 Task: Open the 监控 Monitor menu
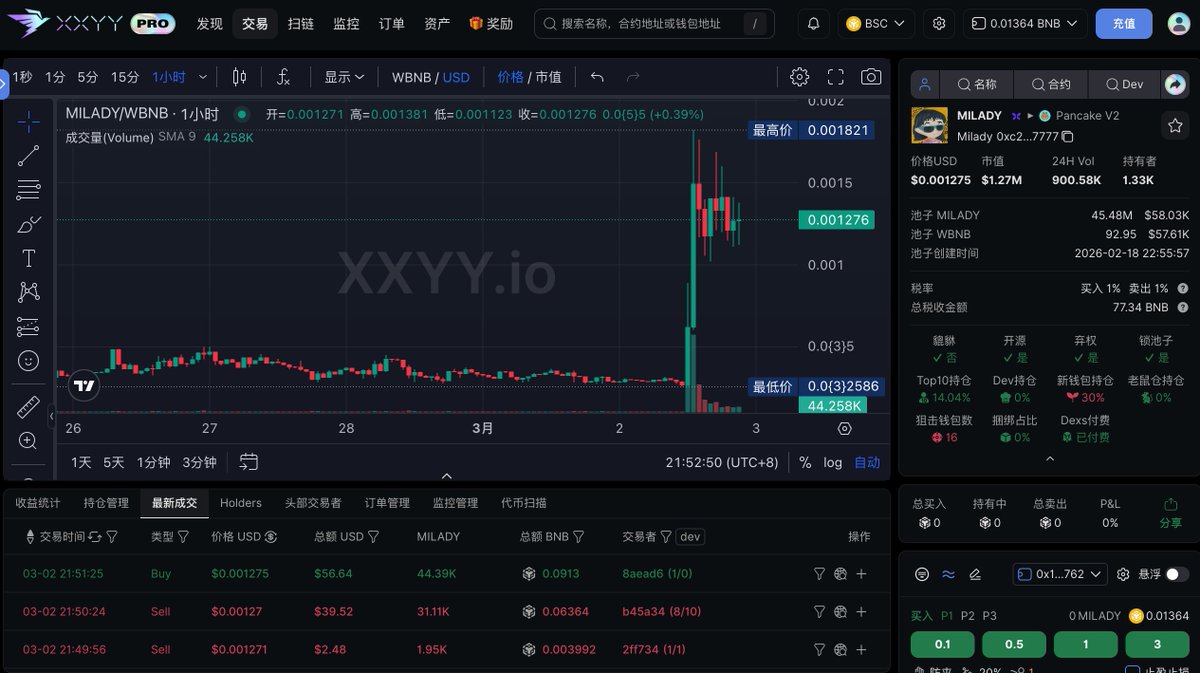346,23
